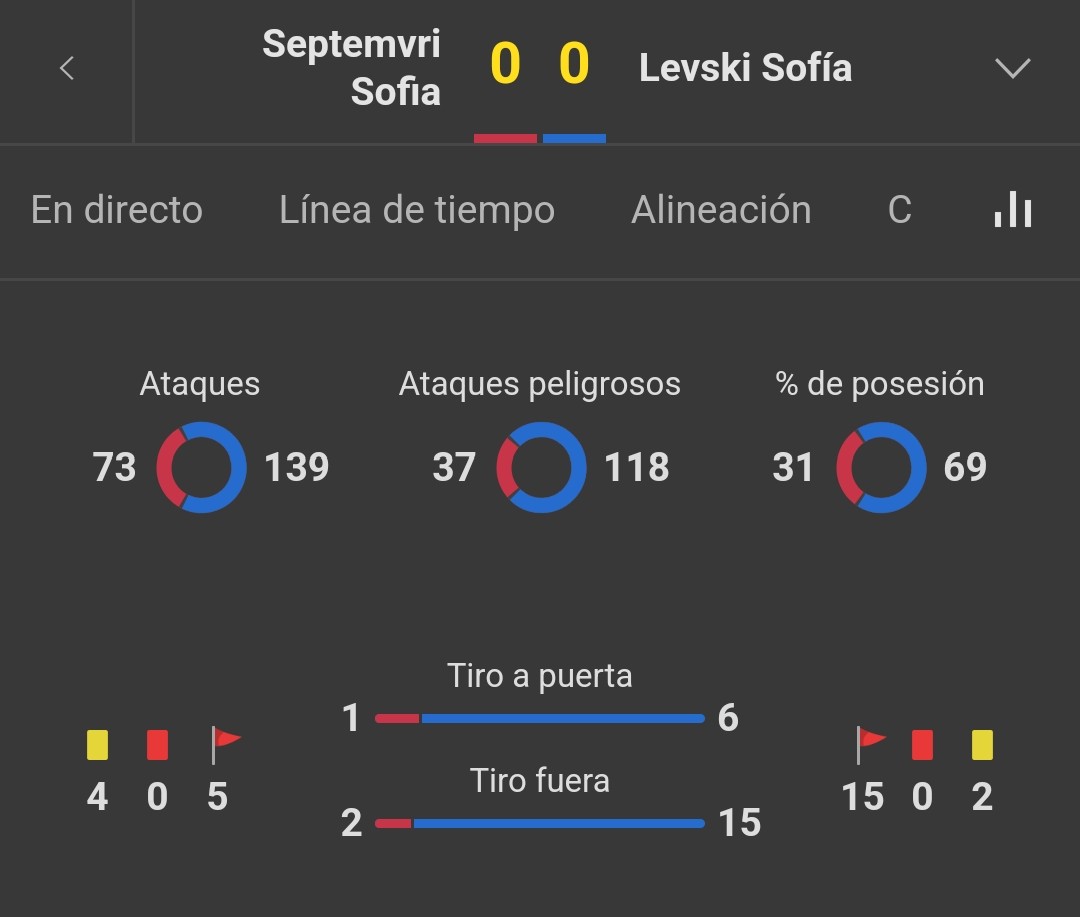Open the statistics bar chart tab

pyautogui.click(x=1012, y=209)
